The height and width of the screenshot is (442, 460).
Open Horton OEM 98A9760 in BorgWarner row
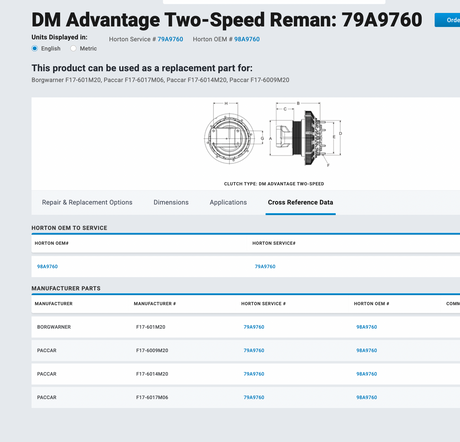point(367,327)
